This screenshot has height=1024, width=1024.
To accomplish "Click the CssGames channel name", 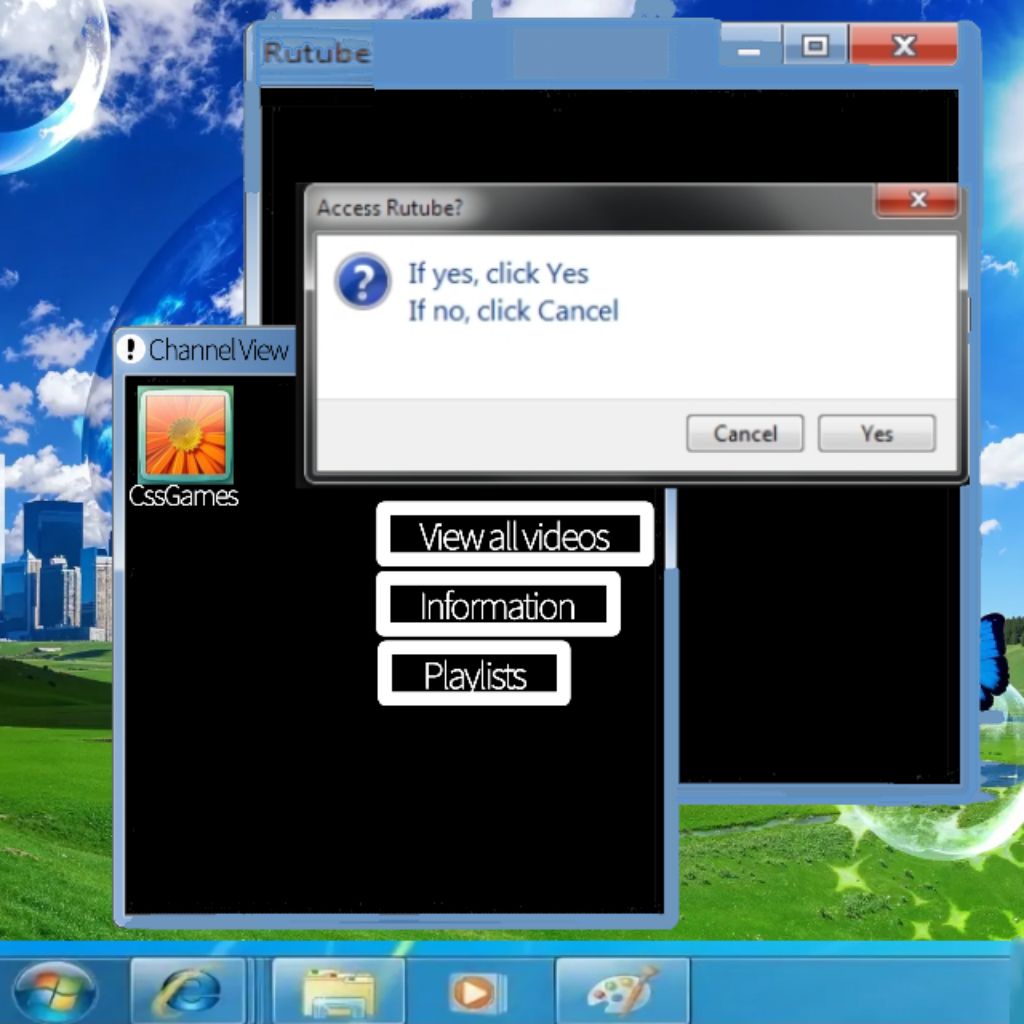I will tap(184, 496).
